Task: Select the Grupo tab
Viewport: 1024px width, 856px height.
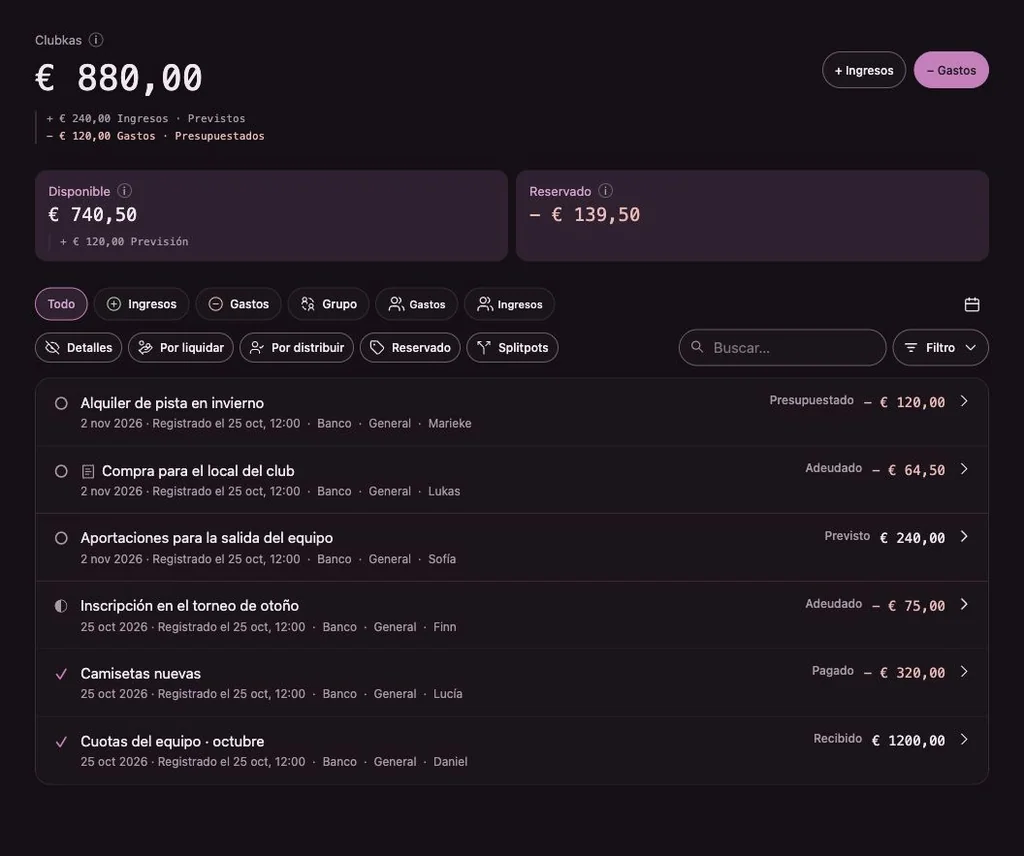Action: [328, 304]
